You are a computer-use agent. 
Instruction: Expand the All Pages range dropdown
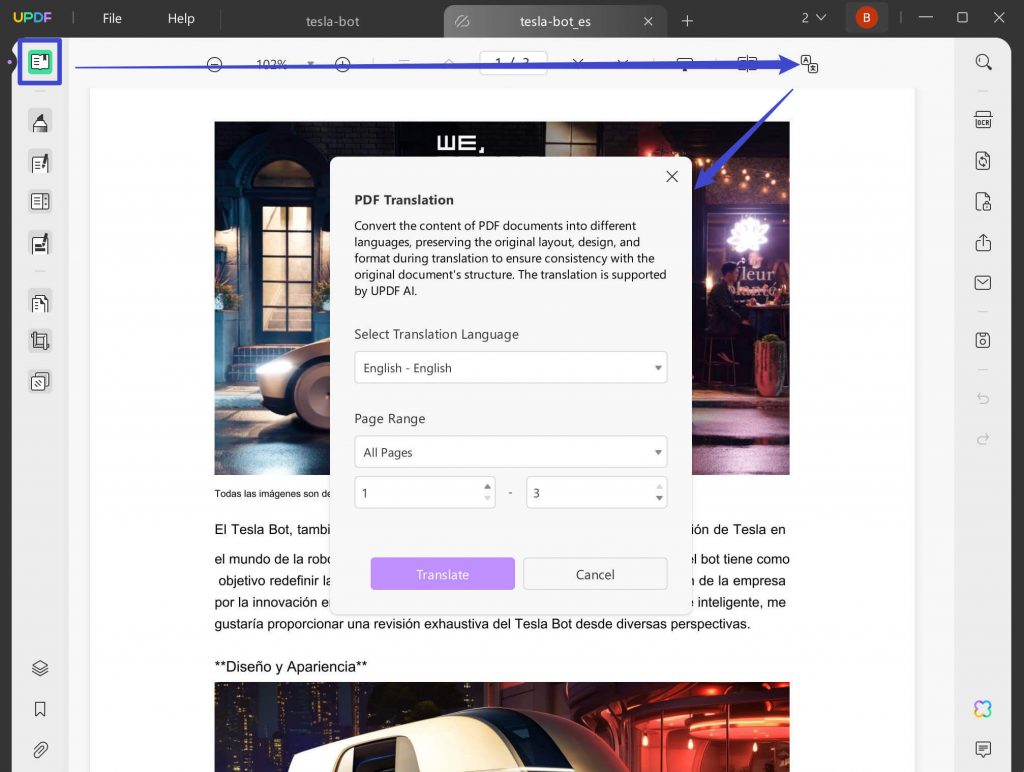[510, 452]
